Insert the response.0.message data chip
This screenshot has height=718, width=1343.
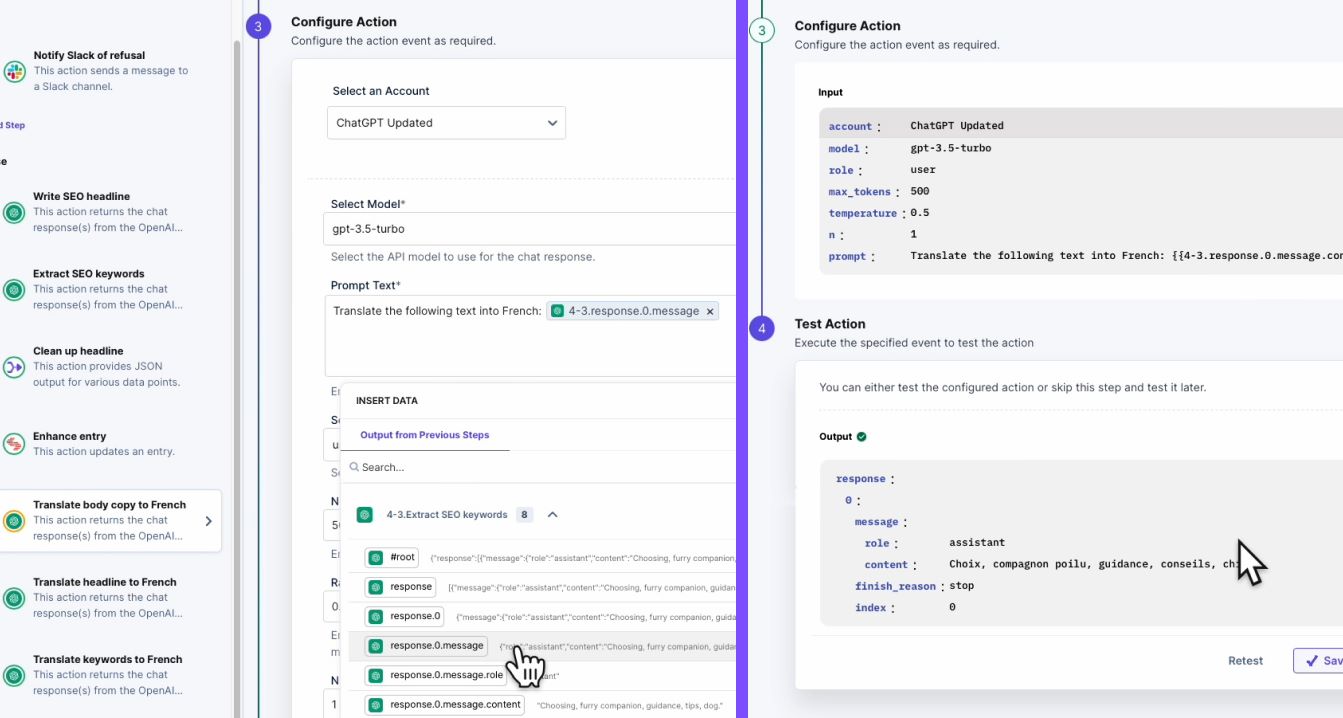(426, 646)
